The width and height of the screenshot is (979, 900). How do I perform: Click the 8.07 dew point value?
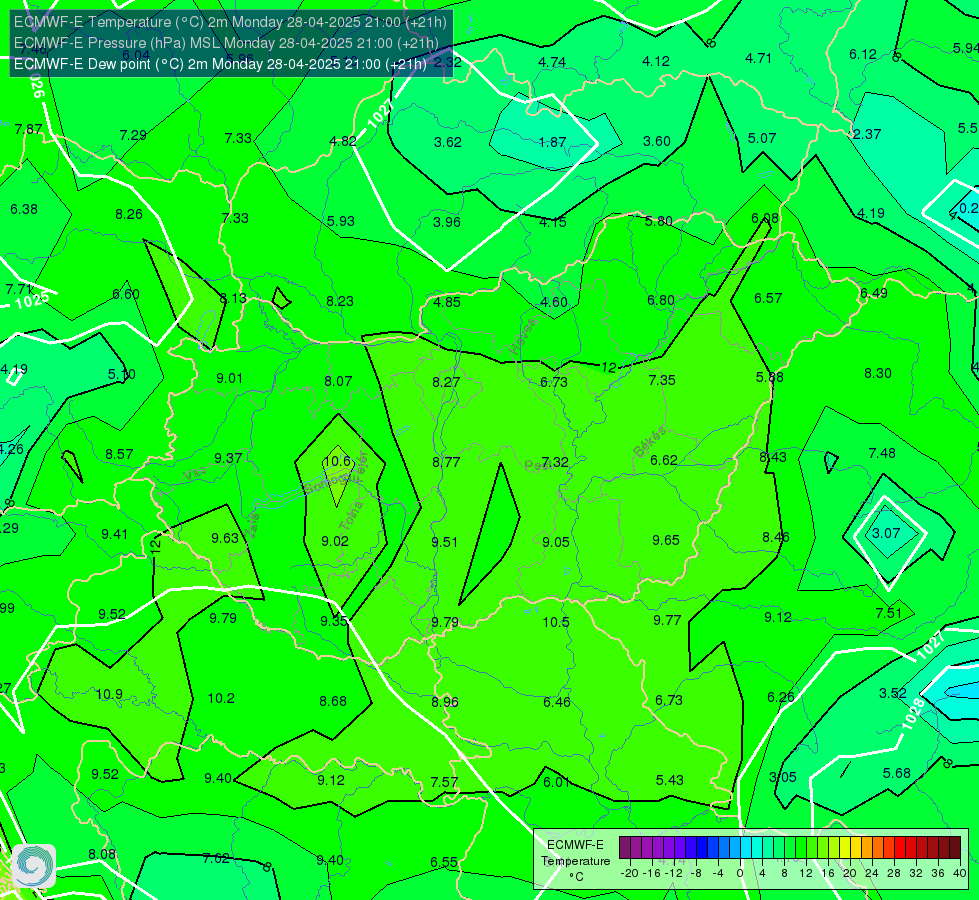[x=338, y=381]
